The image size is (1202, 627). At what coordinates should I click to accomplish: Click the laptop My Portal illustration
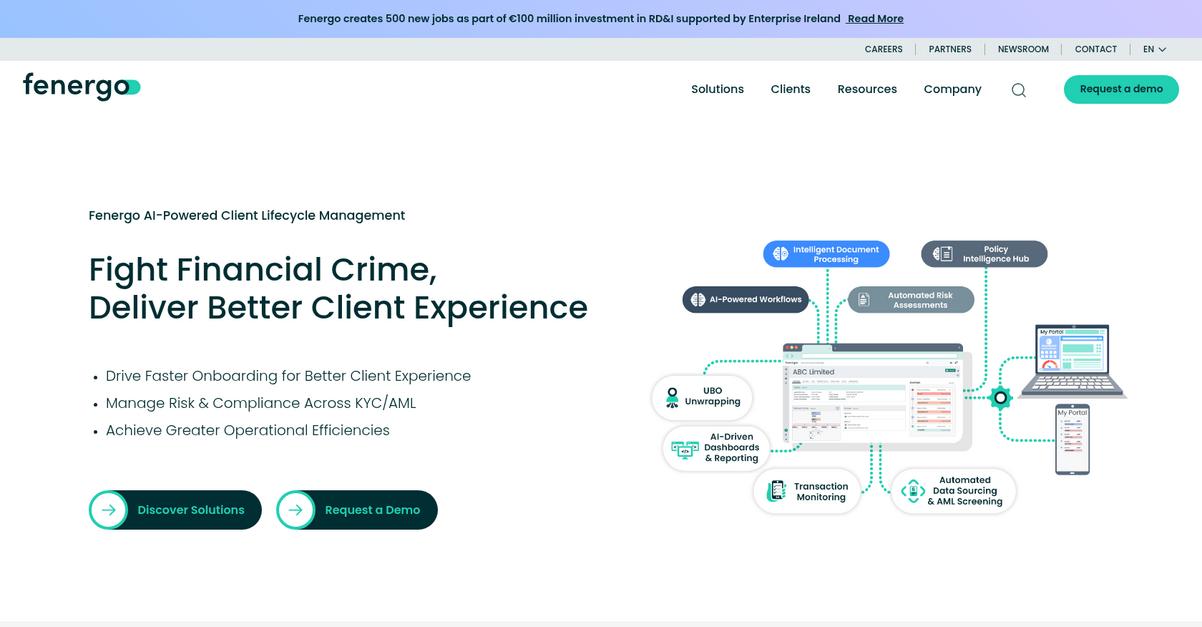[x=1073, y=362]
